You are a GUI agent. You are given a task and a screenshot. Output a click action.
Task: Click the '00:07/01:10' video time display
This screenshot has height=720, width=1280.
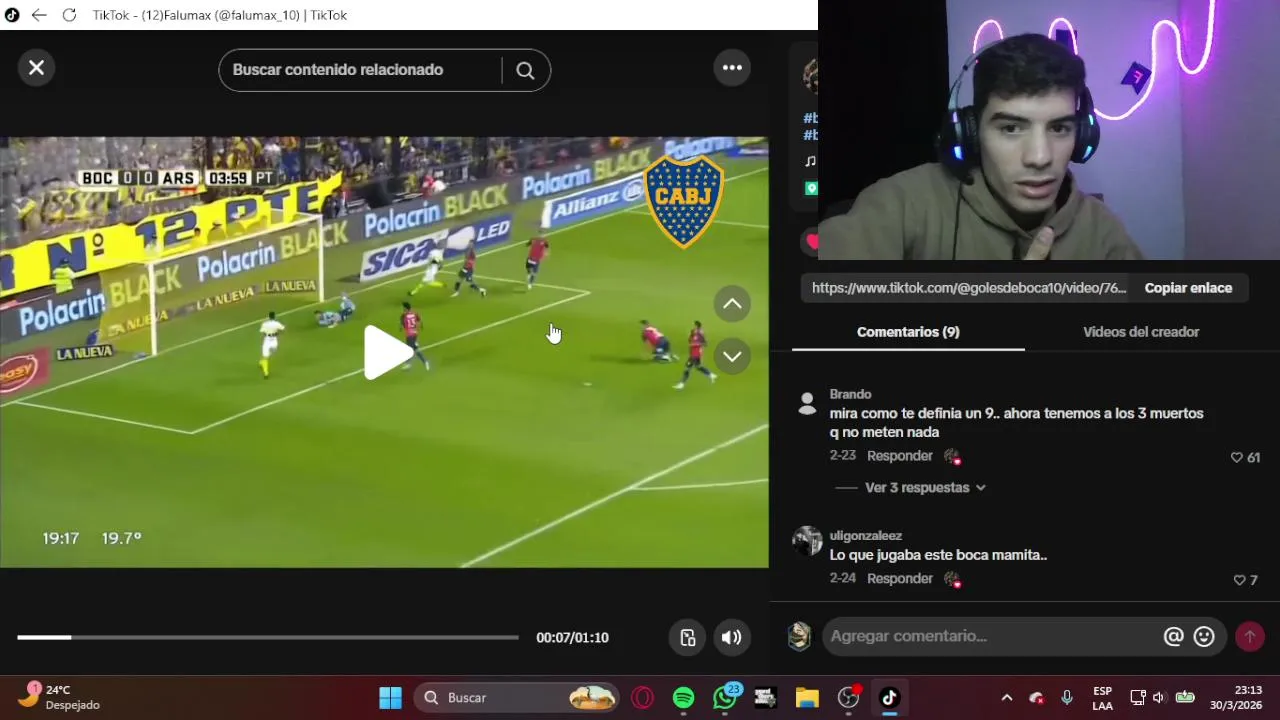point(572,638)
